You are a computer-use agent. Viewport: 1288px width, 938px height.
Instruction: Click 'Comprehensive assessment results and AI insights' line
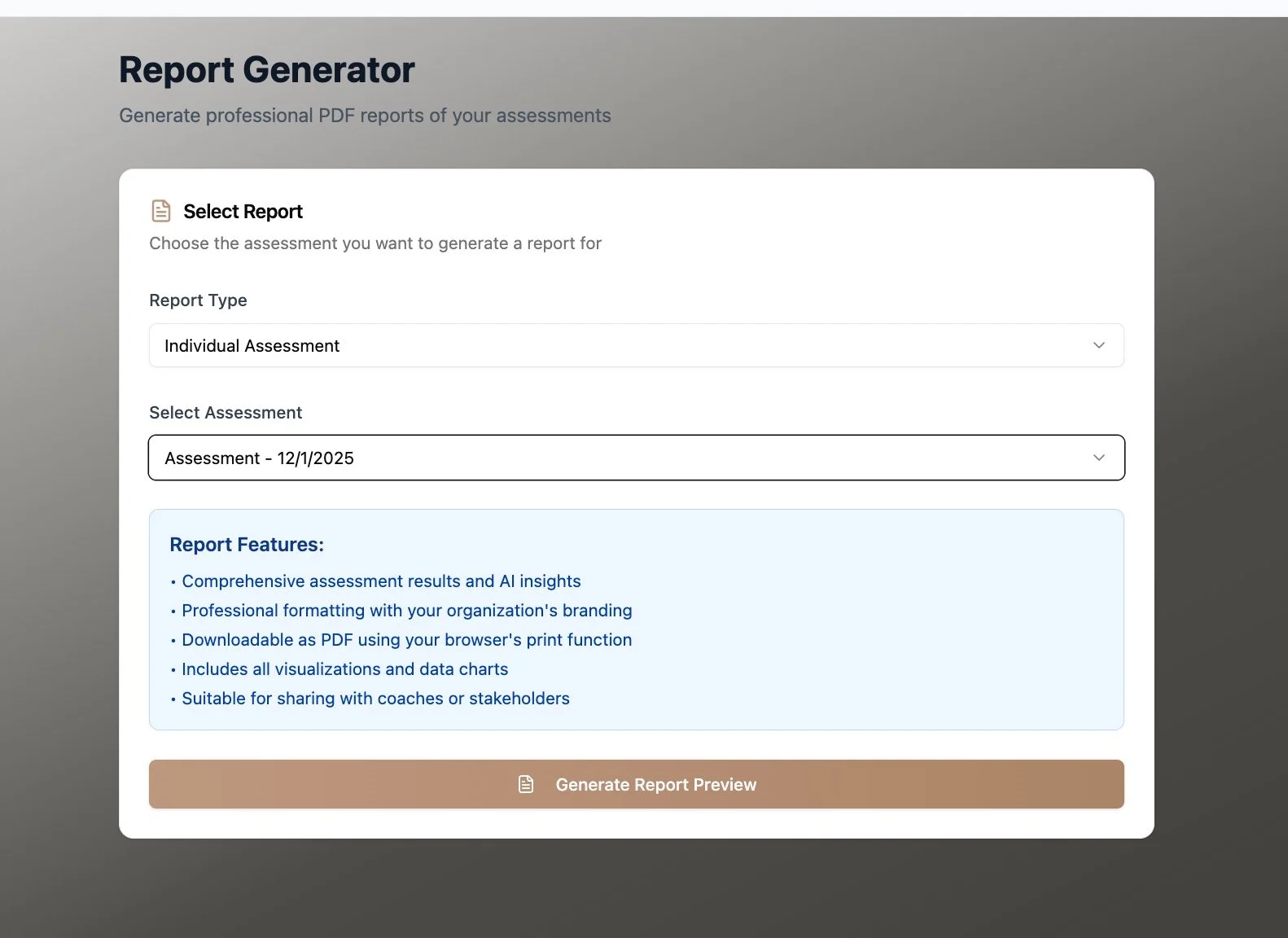(x=375, y=581)
